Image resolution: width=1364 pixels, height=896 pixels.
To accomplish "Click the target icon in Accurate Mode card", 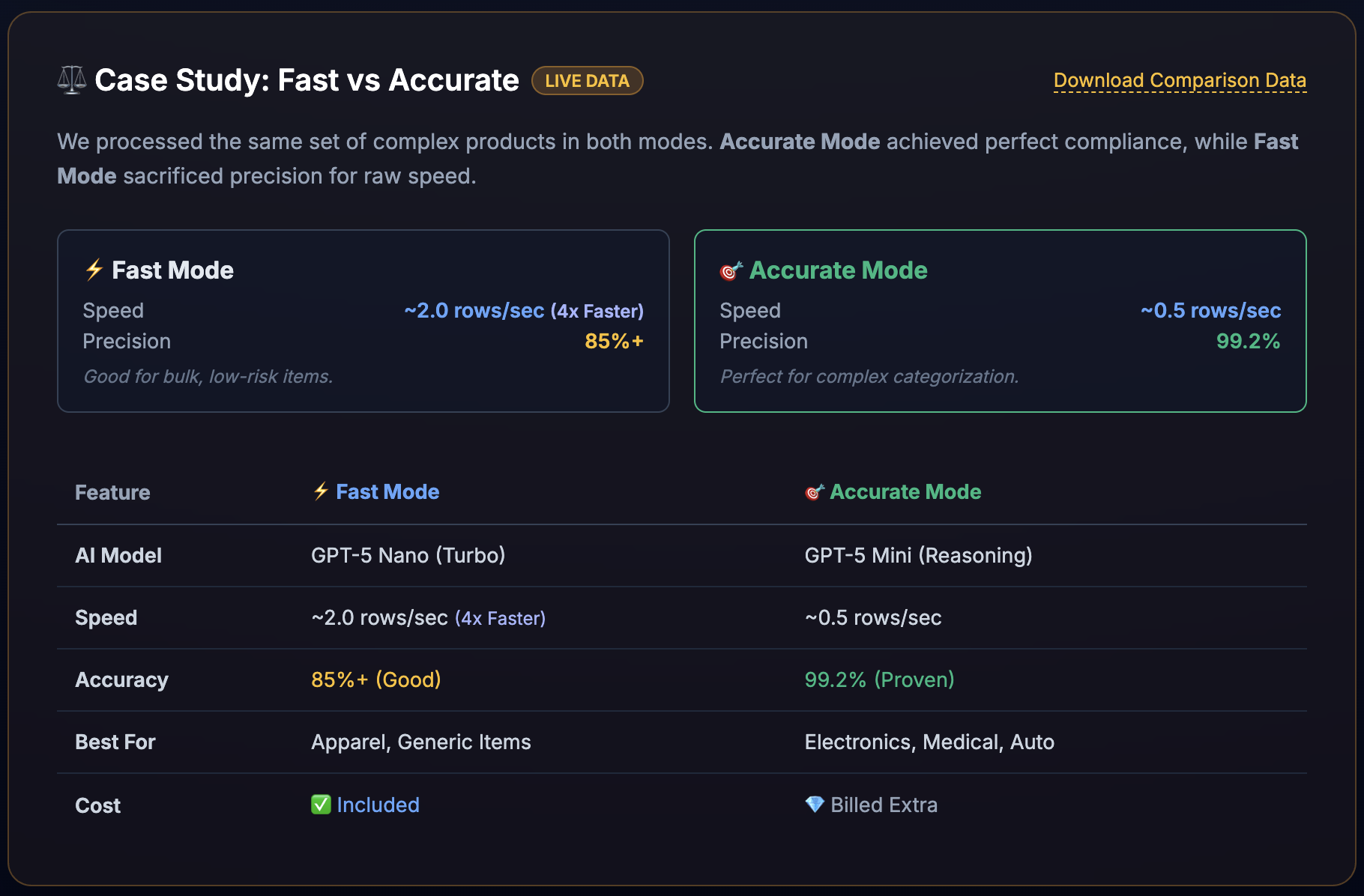I will tap(731, 270).
